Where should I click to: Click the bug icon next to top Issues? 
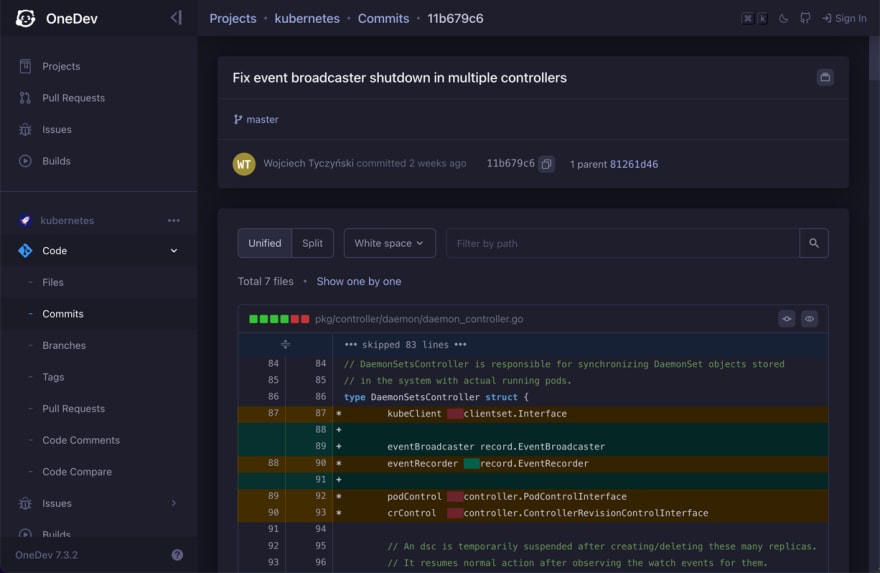click(25, 130)
